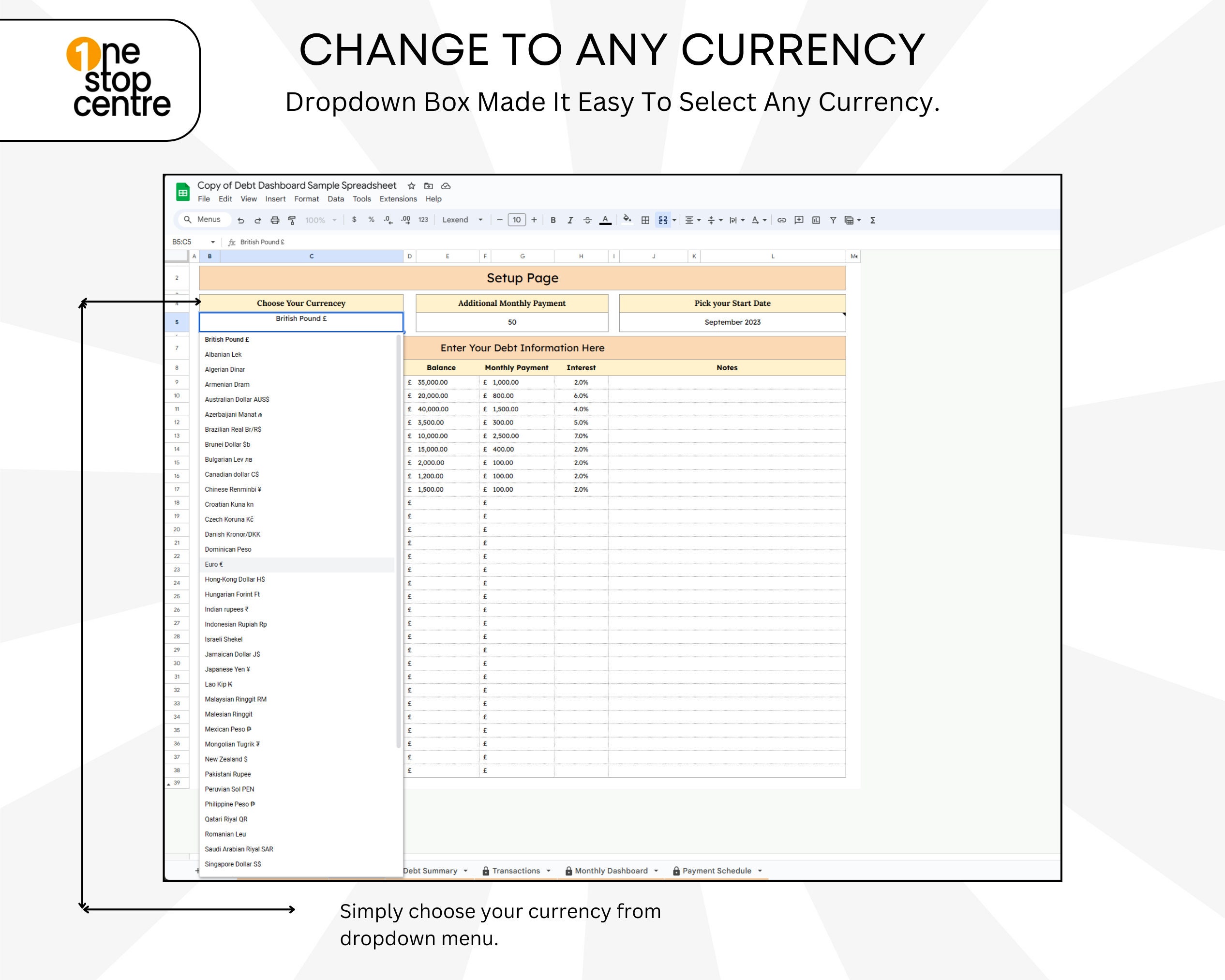Click the print icon
This screenshot has height=980, width=1225.
click(274, 220)
